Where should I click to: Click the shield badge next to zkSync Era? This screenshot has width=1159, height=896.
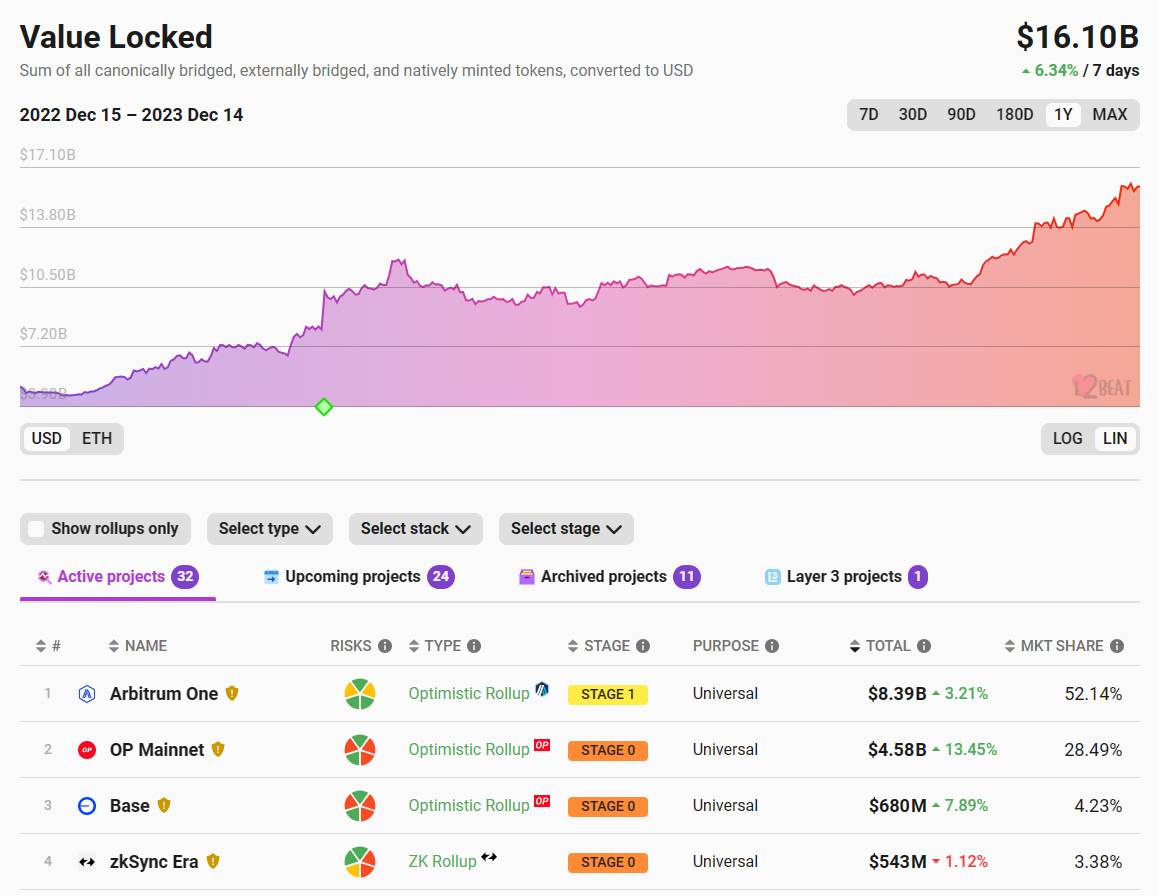[213, 862]
